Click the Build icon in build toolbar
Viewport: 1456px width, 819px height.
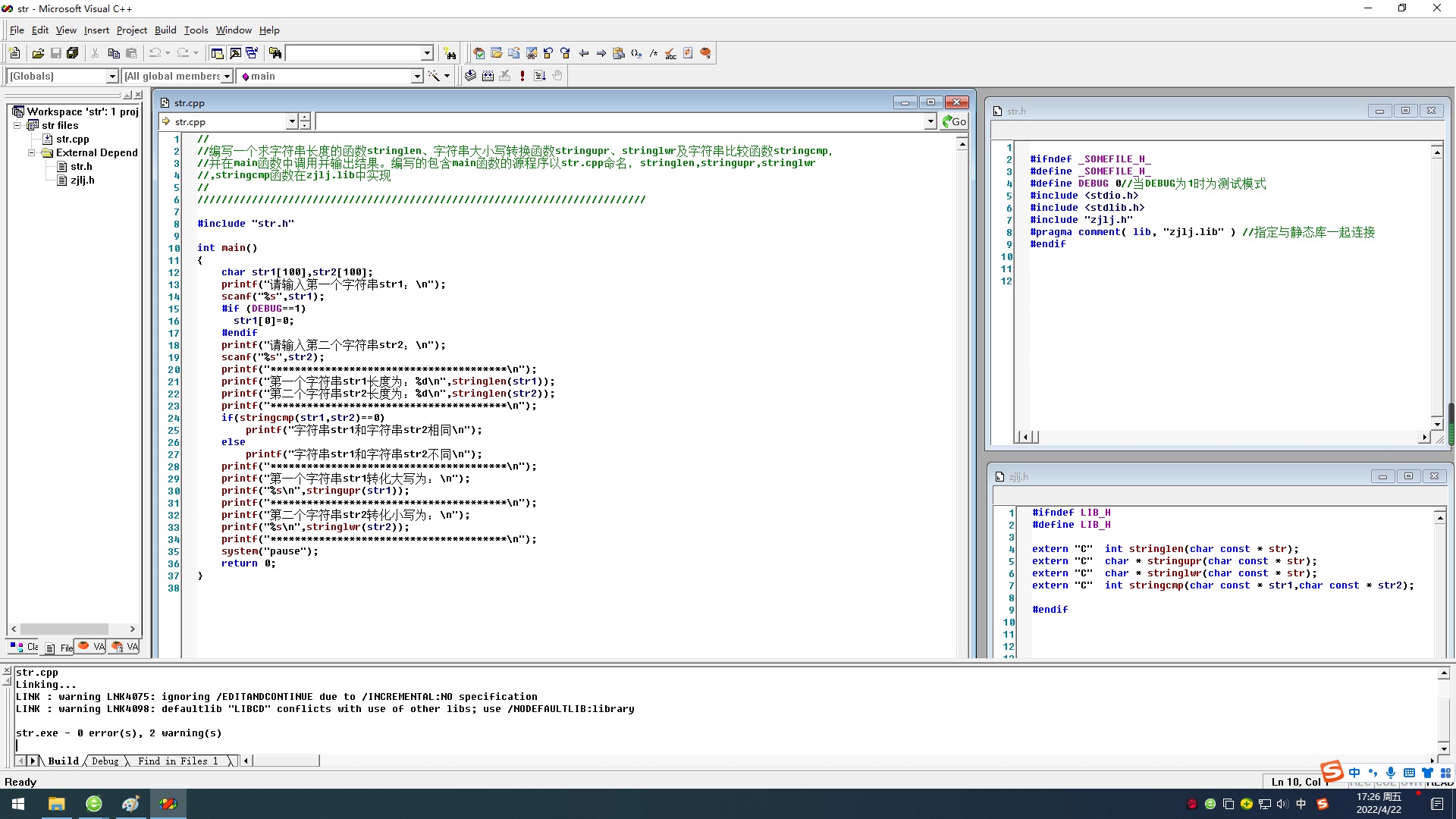point(488,76)
